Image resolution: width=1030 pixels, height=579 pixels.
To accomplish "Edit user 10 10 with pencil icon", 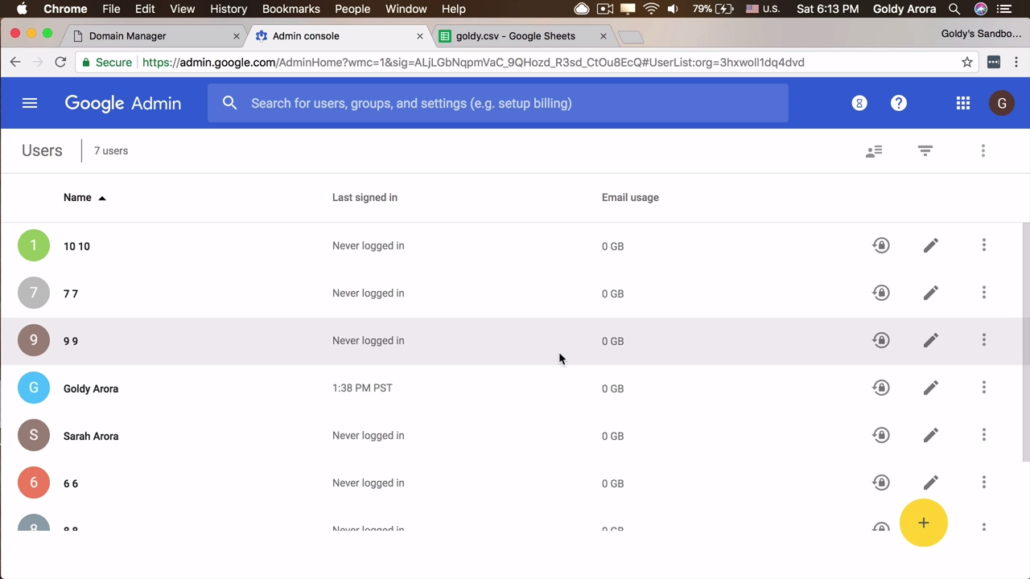I will click(930, 245).
